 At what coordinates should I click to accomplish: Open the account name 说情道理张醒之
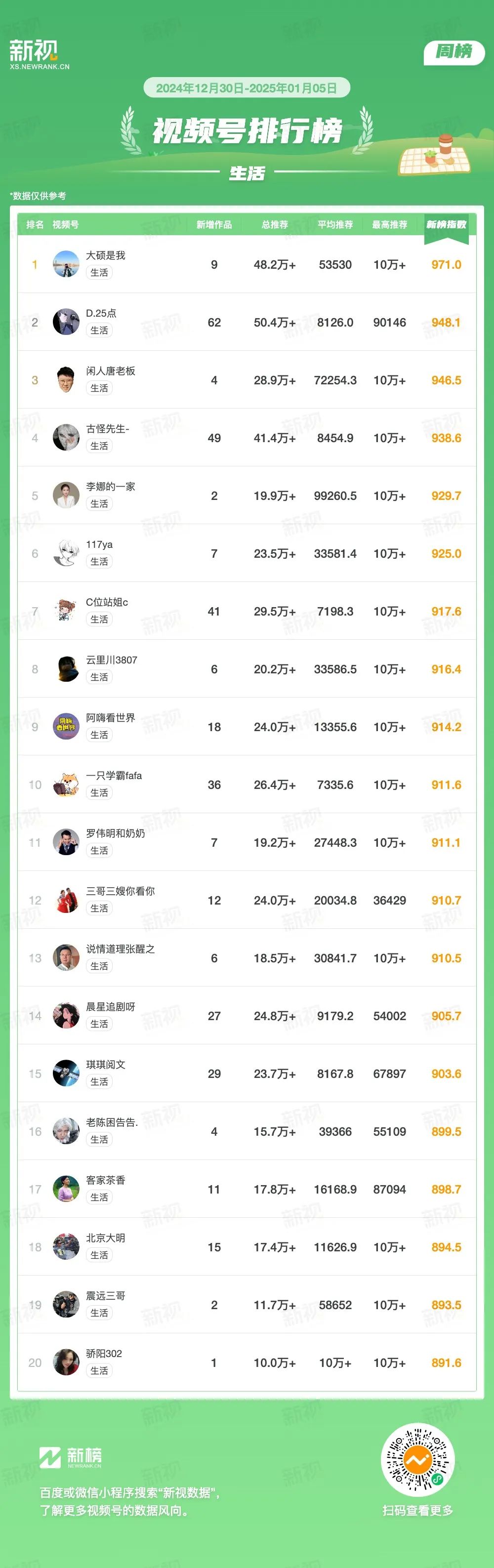tap(120, 949)
